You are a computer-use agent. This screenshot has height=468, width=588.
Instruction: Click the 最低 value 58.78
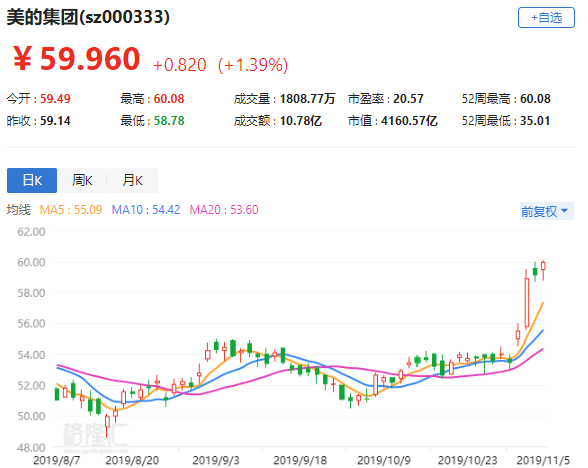click(169, 121)
